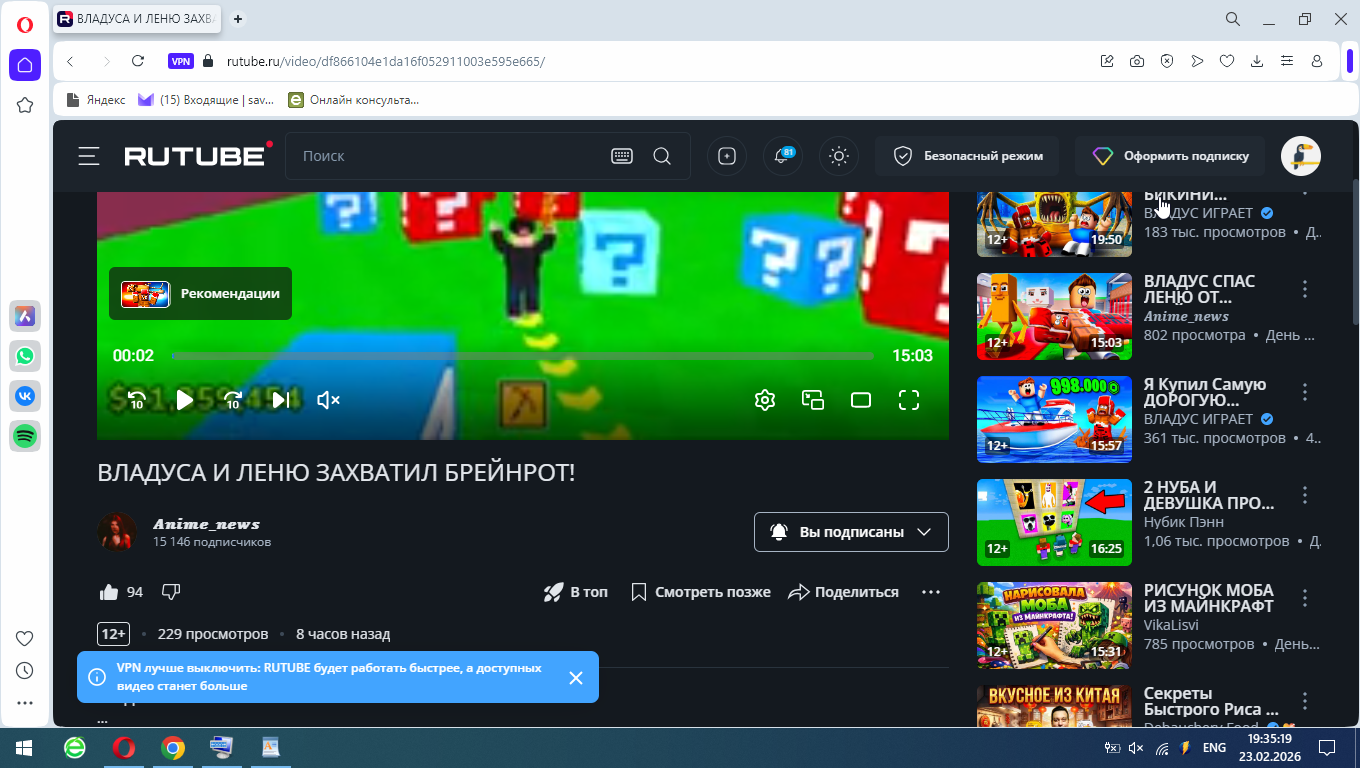Switch to theater mode

861,400
